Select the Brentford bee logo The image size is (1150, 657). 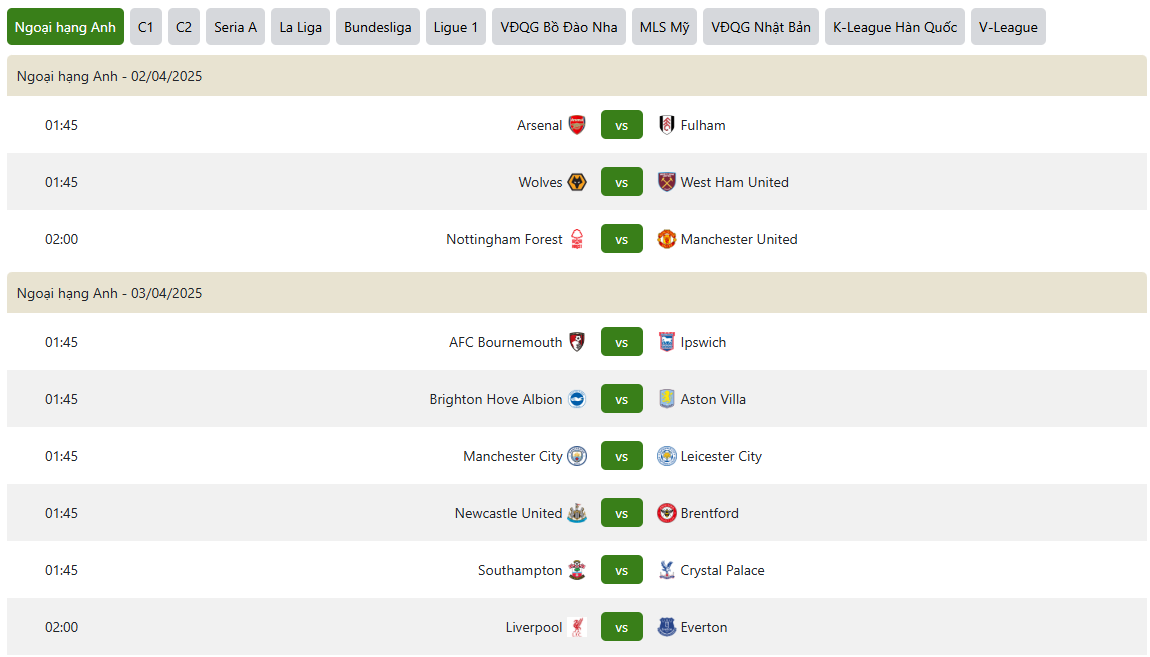666,513
